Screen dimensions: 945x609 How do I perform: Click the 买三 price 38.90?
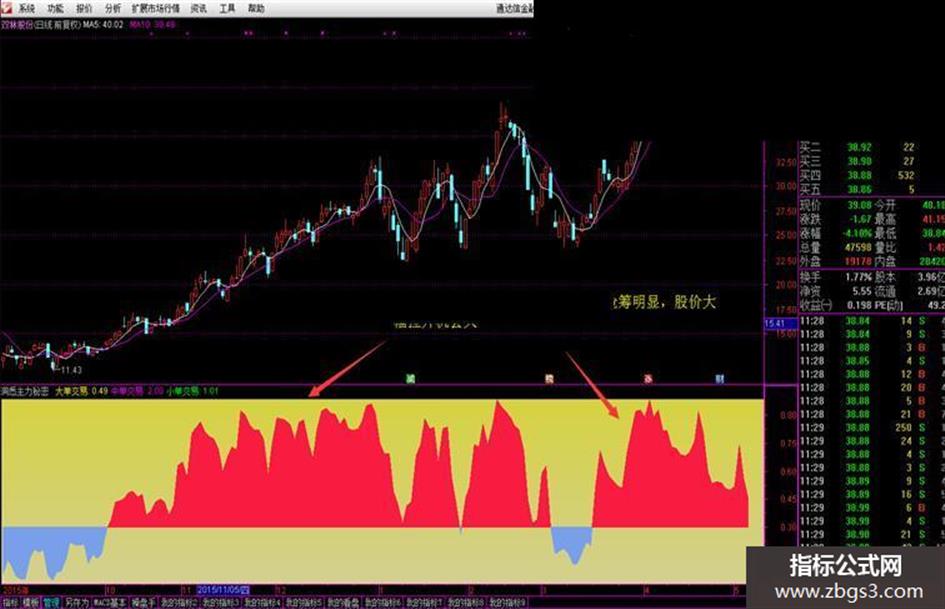(x=859, y=161)
